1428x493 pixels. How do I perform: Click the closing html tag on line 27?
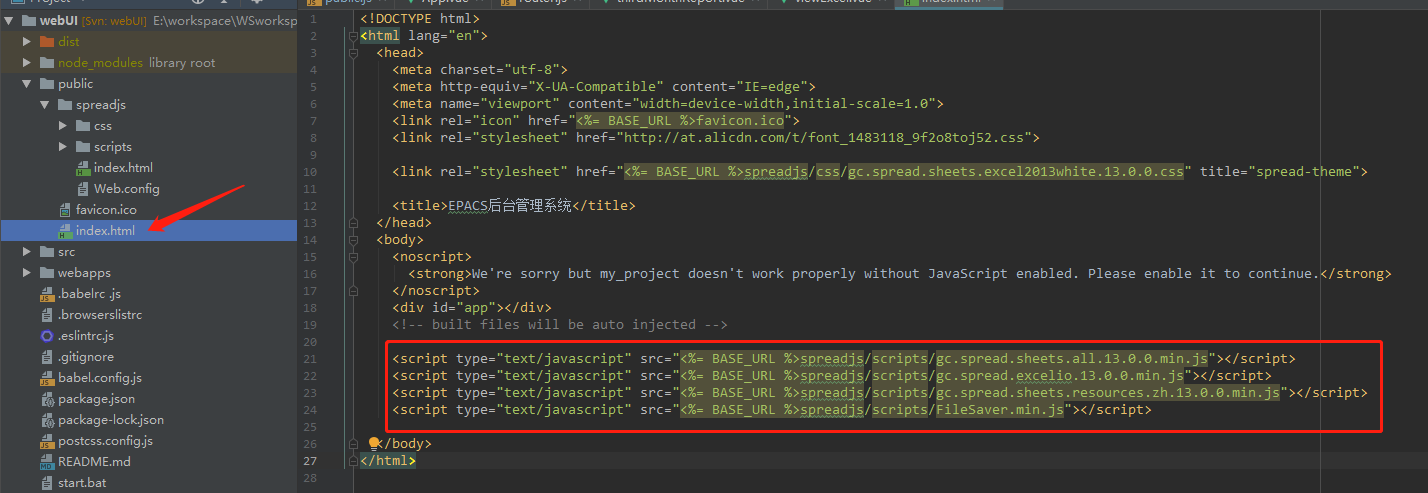tap(388, 460)
